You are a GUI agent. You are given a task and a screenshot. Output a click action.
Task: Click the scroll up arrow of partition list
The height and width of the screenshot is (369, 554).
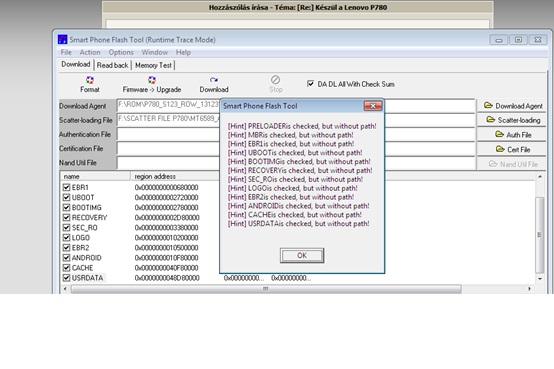tap(540, 176)
